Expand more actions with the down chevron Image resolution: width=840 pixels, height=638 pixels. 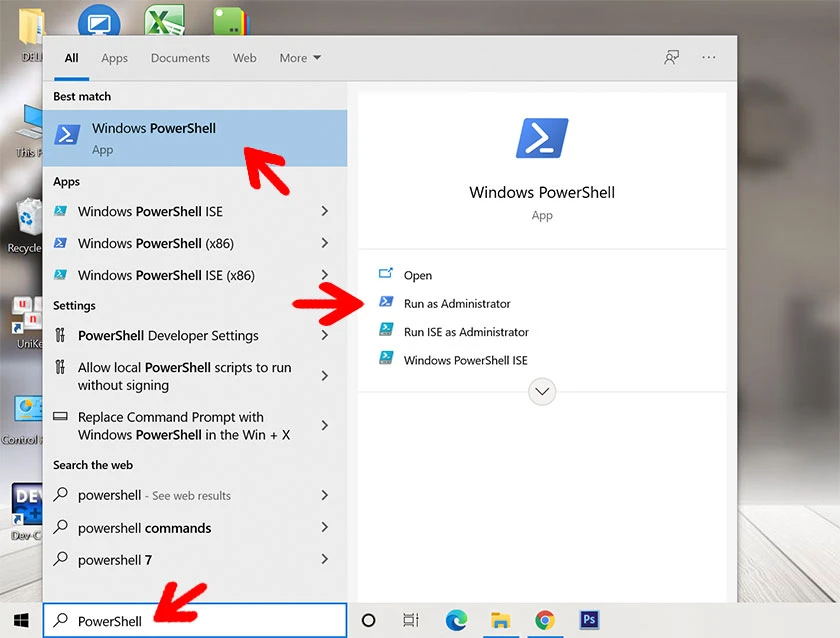(x=542, y=392)
